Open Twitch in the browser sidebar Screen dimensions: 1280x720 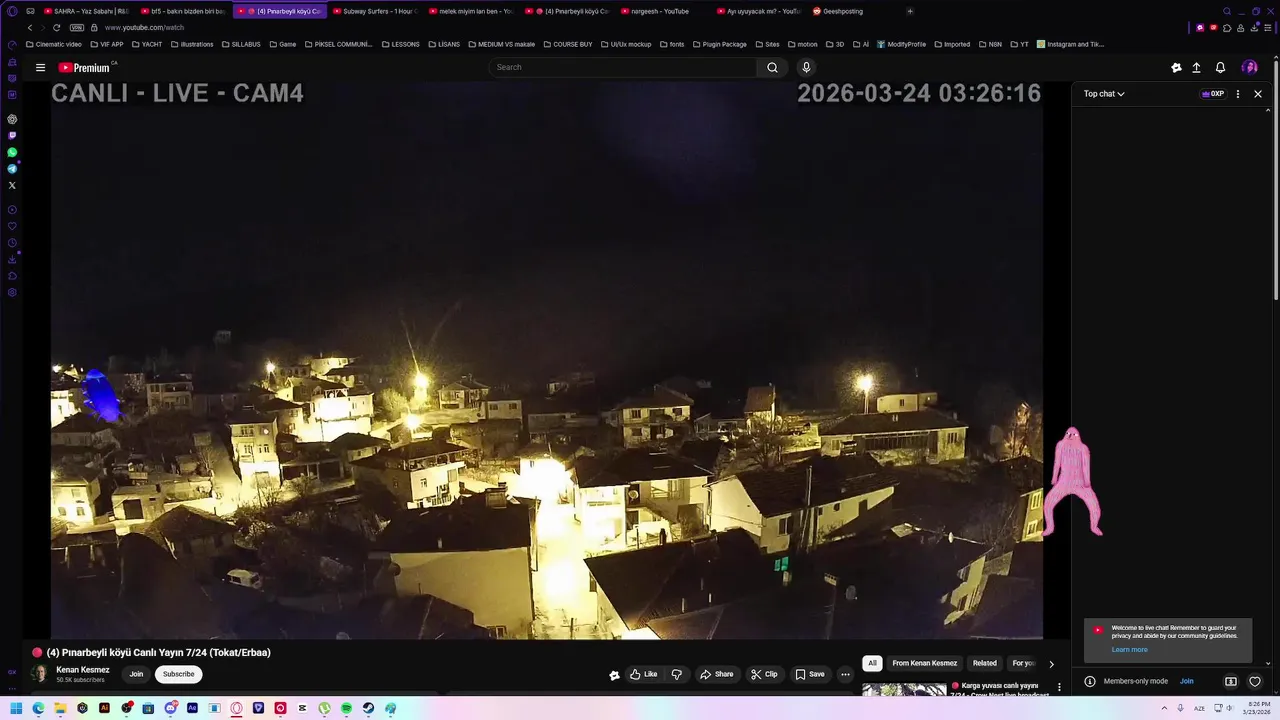(12, 135)
